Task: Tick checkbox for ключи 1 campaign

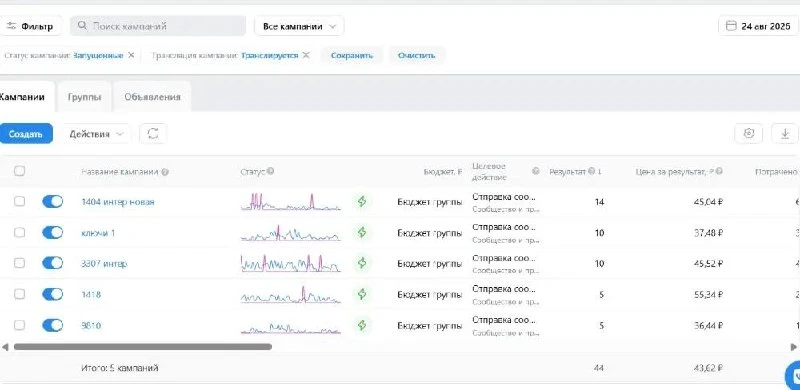Action: click(19, 232)
